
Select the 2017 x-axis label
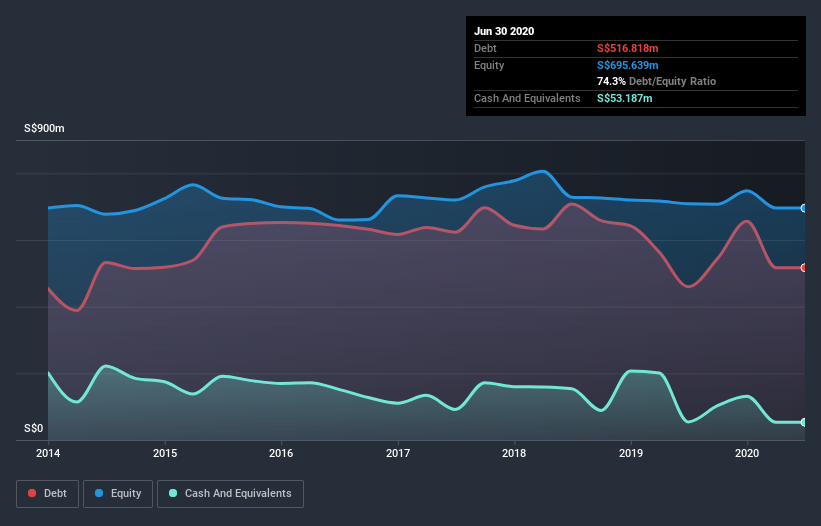click(398, 453)
